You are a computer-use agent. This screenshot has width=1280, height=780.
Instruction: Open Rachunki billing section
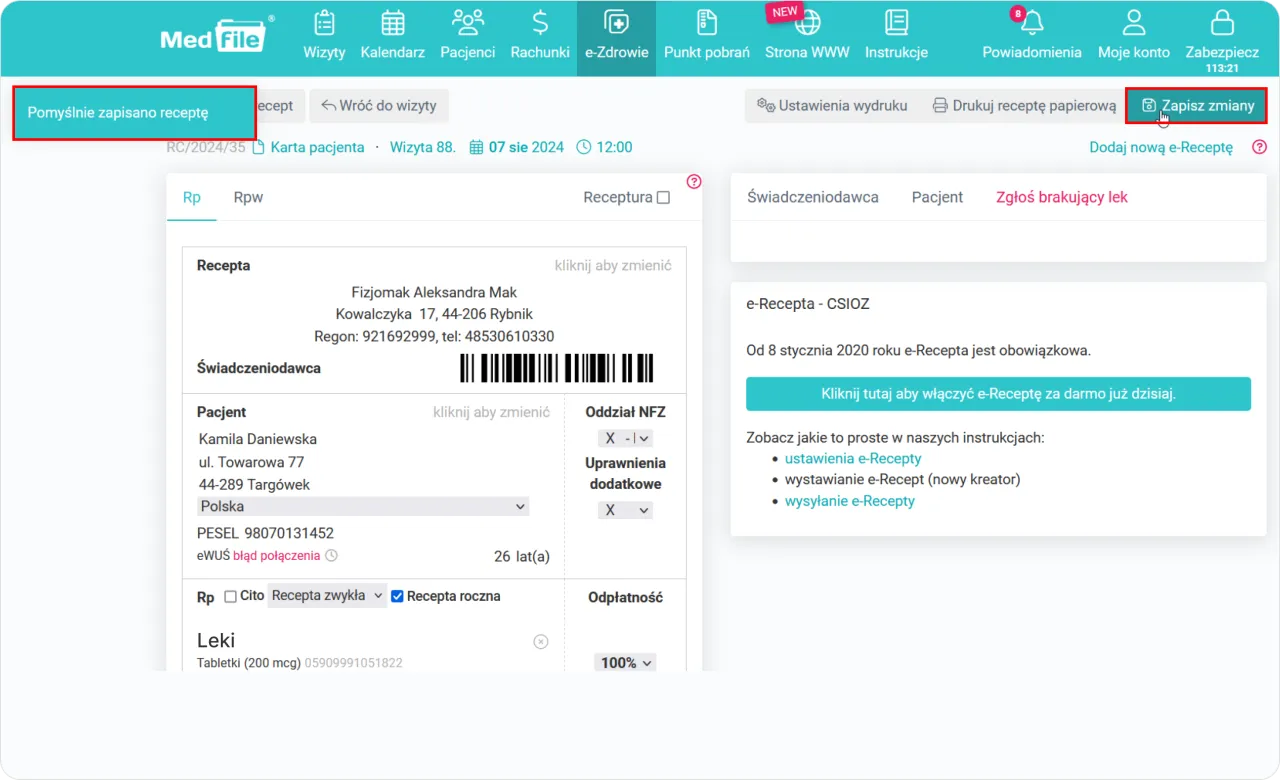click(540, 36)
